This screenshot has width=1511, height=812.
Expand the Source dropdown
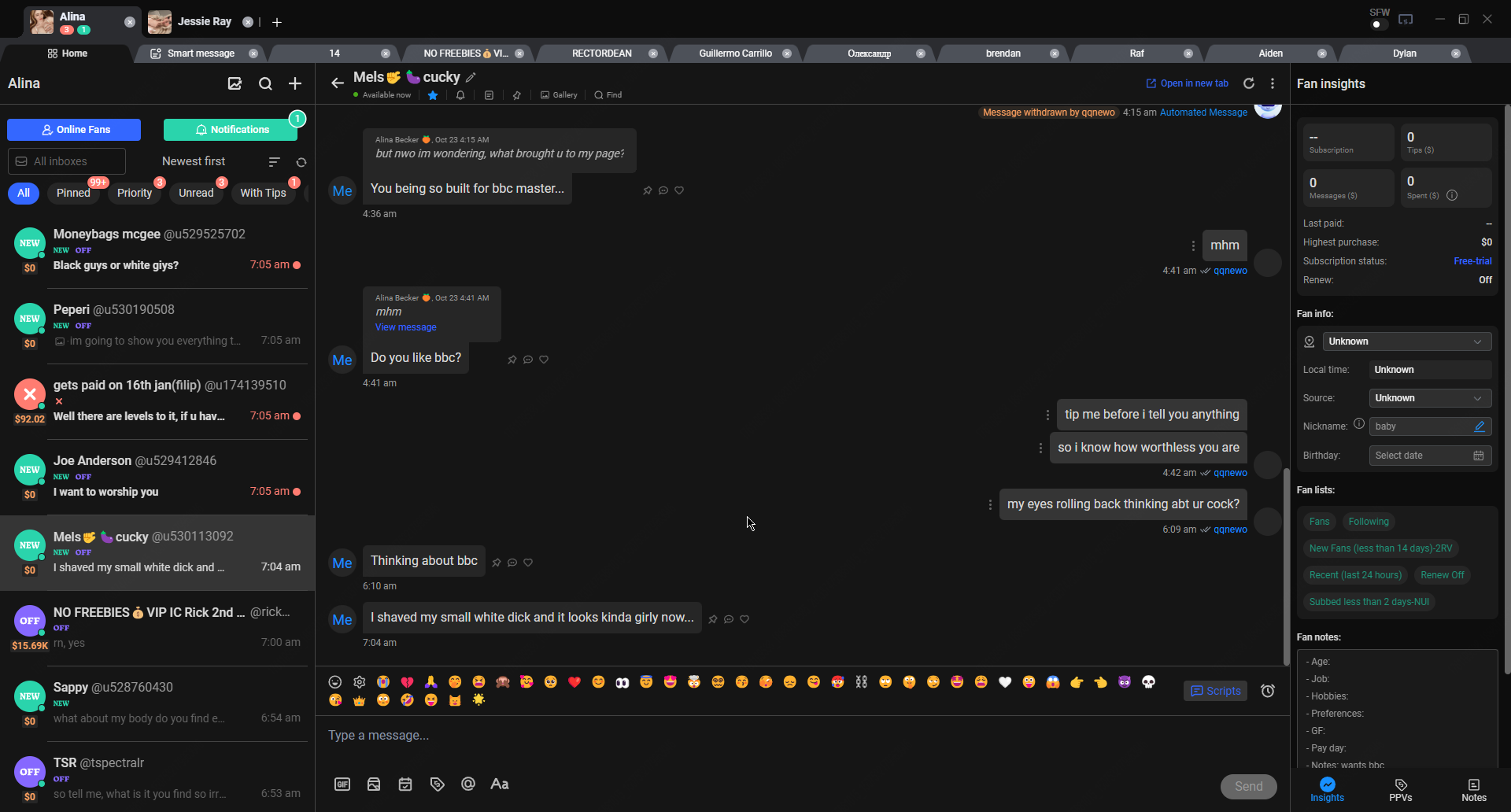1430,398
